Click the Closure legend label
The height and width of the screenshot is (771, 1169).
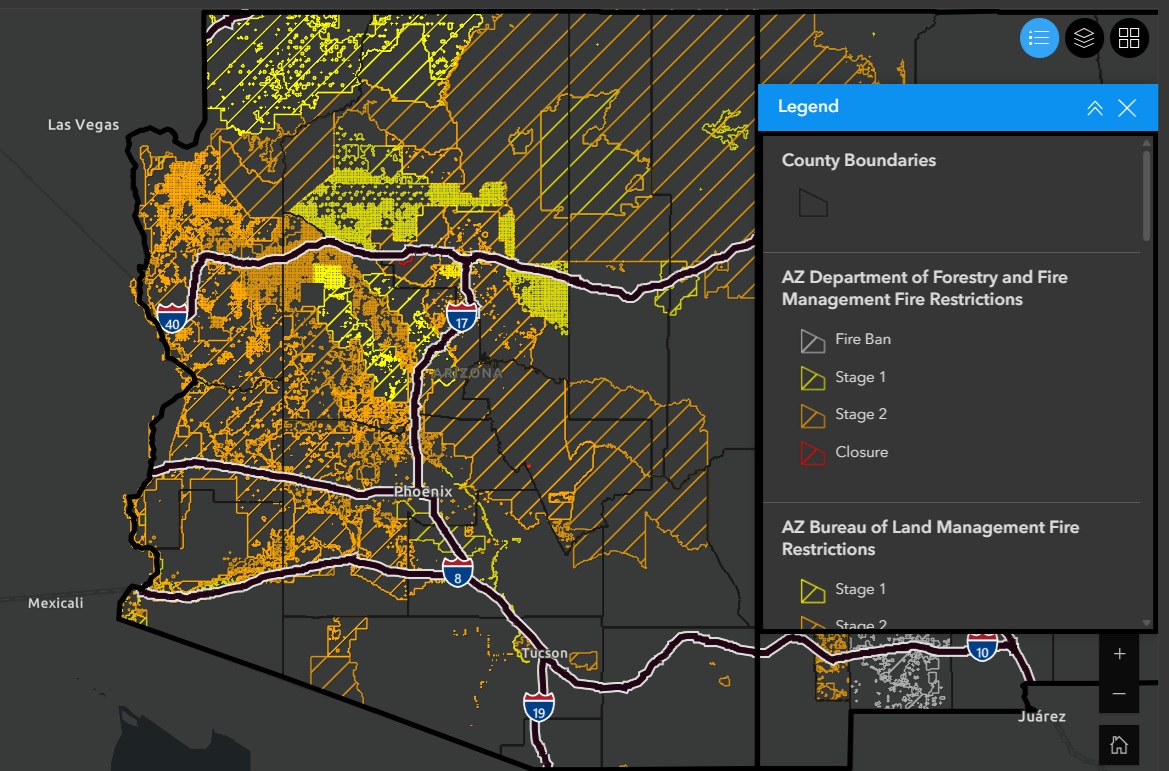pyautogui.click(x=862, y=452)
